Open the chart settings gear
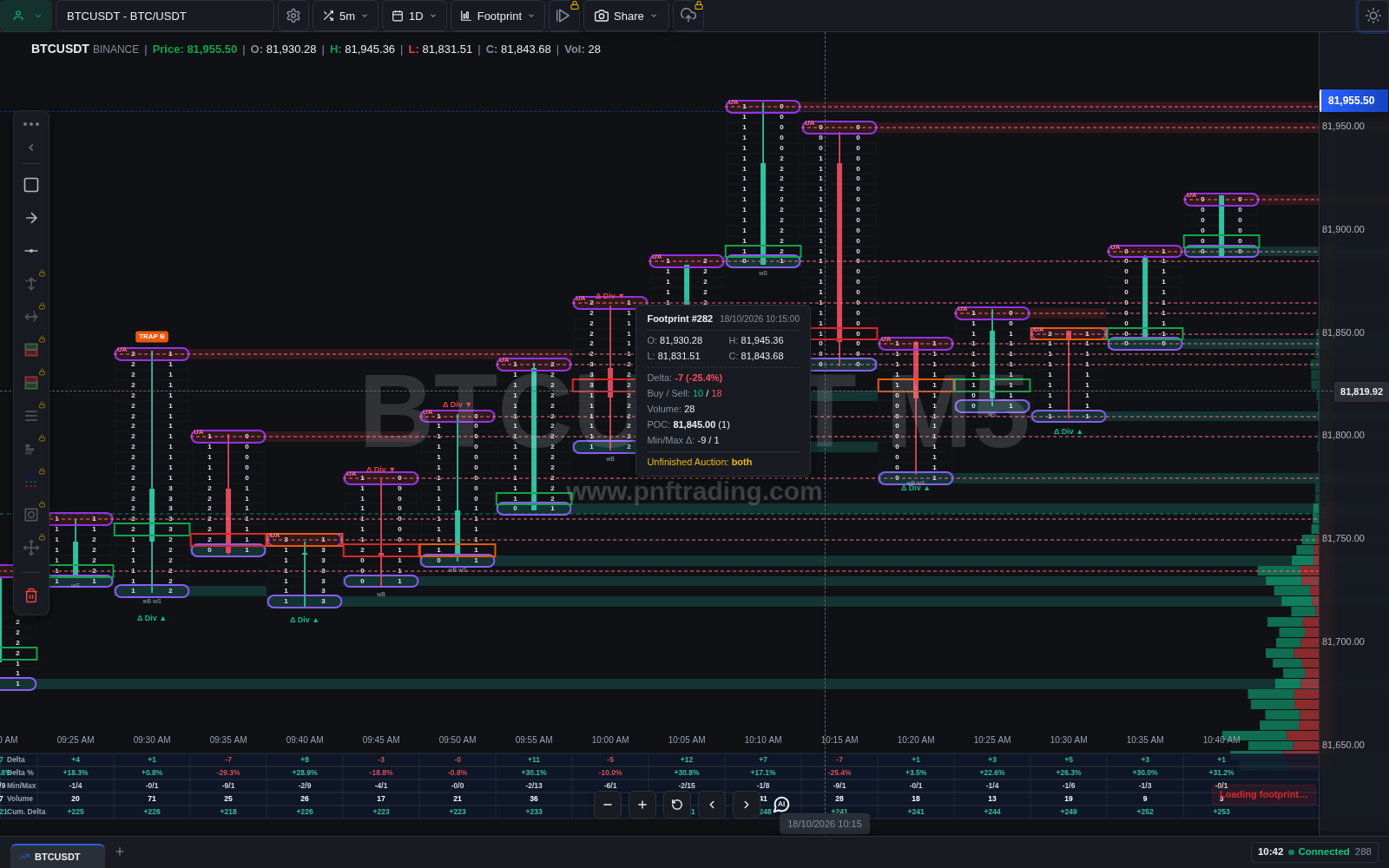1389x868 pixels. point(293,16)
